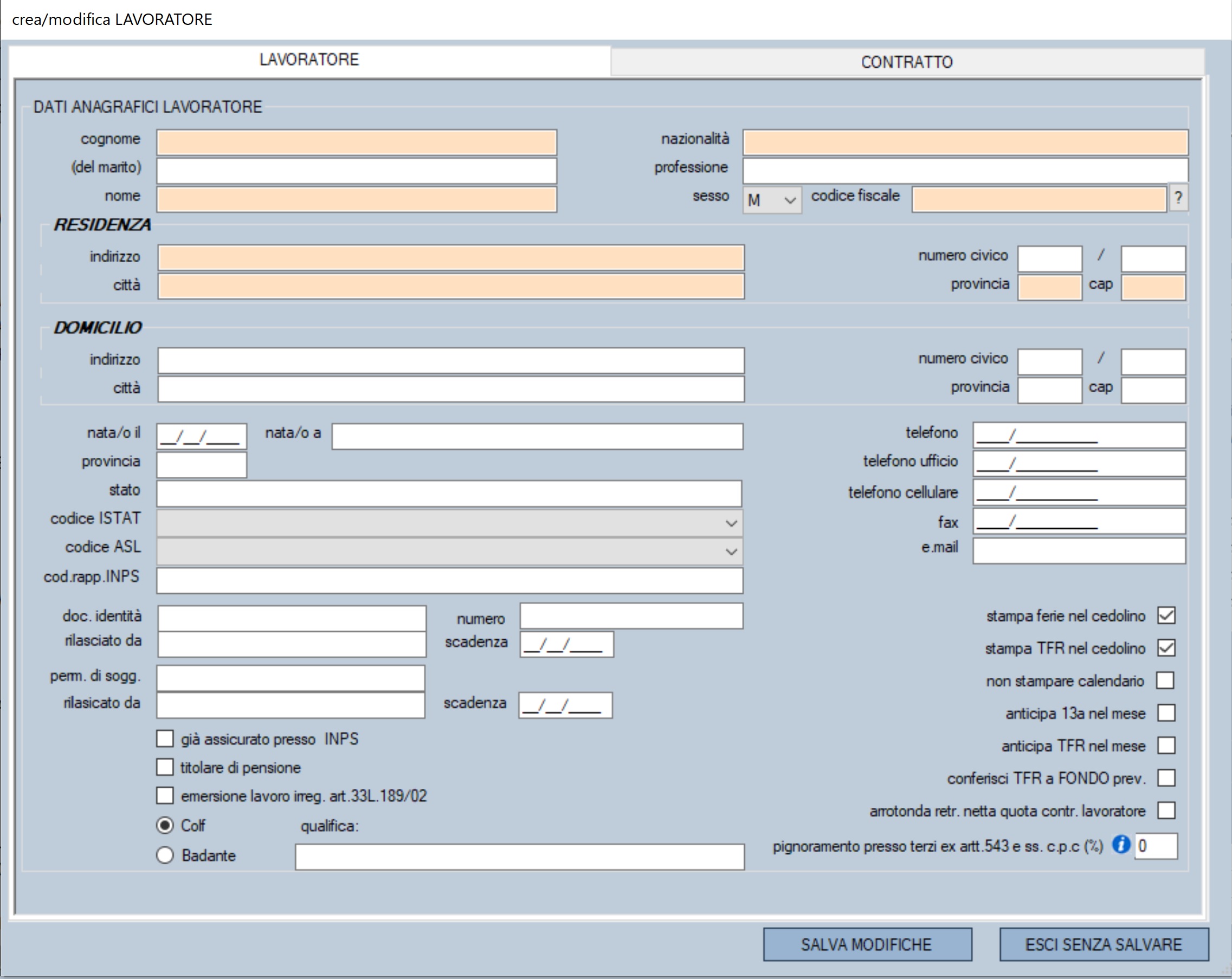Switch to the CONTRATTO tab
Image resolution: width=1232 pixels, height=979 pixels.
907,62
